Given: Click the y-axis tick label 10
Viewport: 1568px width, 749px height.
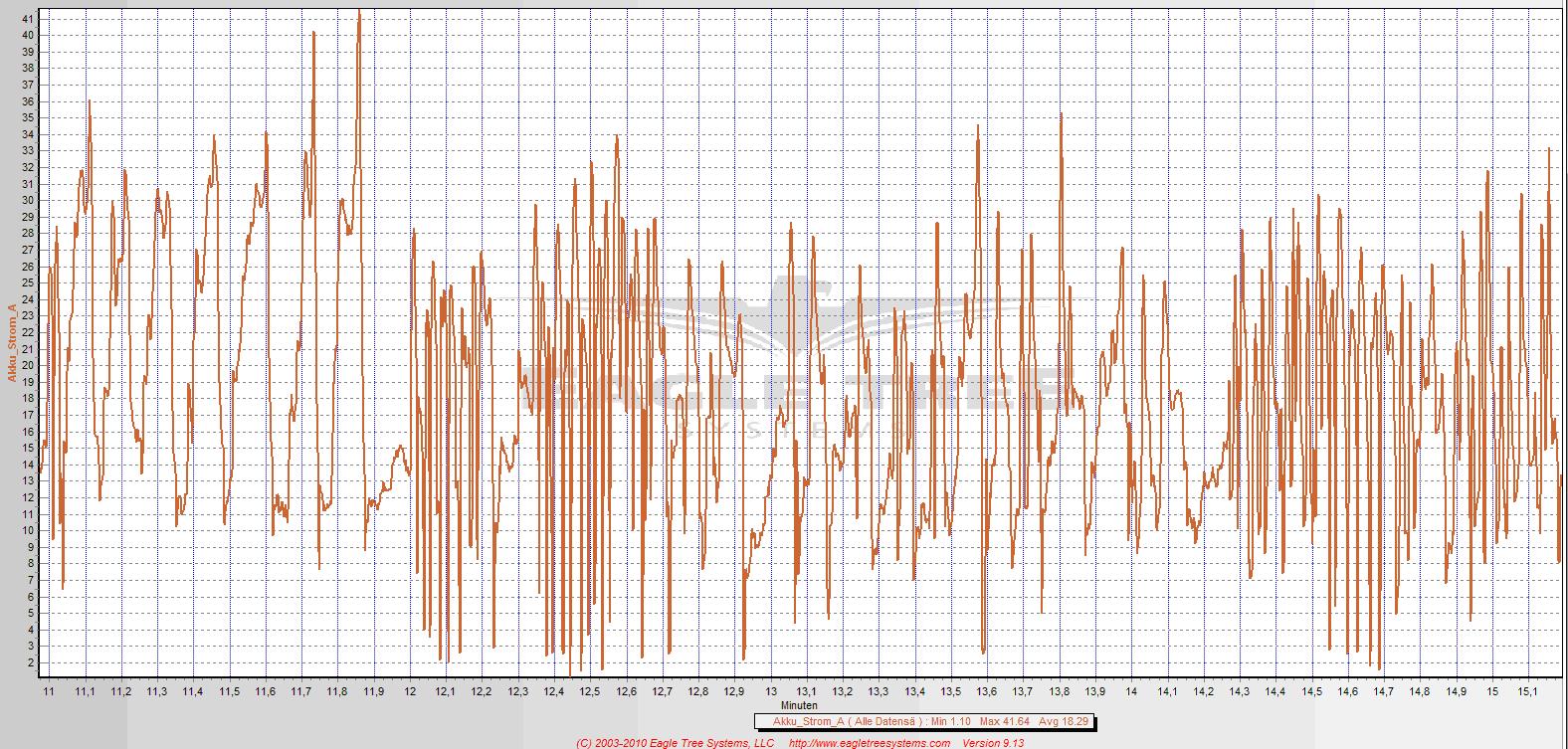Looking at the screenshot, I should coord(28,530).
